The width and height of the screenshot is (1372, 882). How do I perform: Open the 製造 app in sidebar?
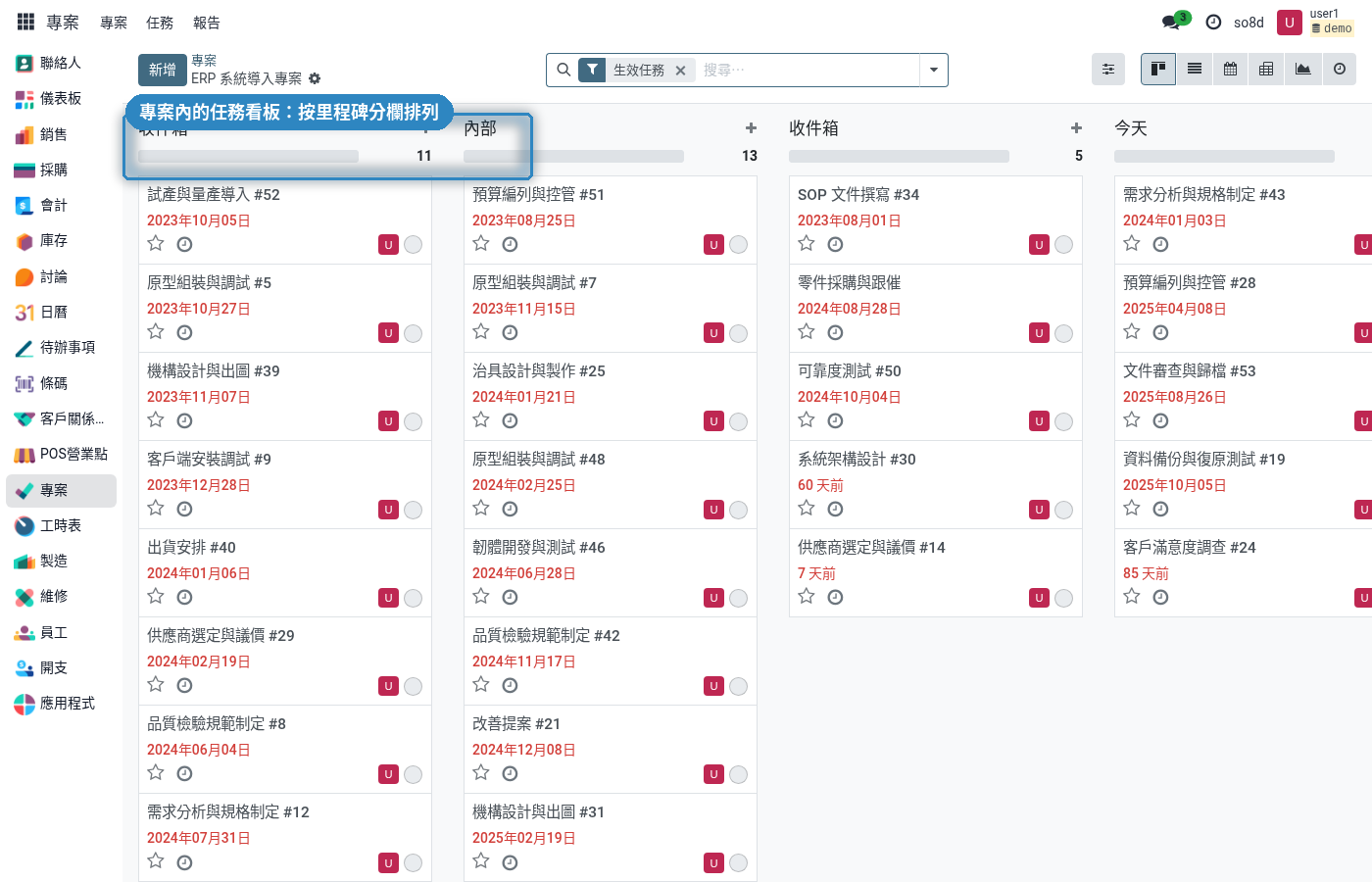coord(61,561)
